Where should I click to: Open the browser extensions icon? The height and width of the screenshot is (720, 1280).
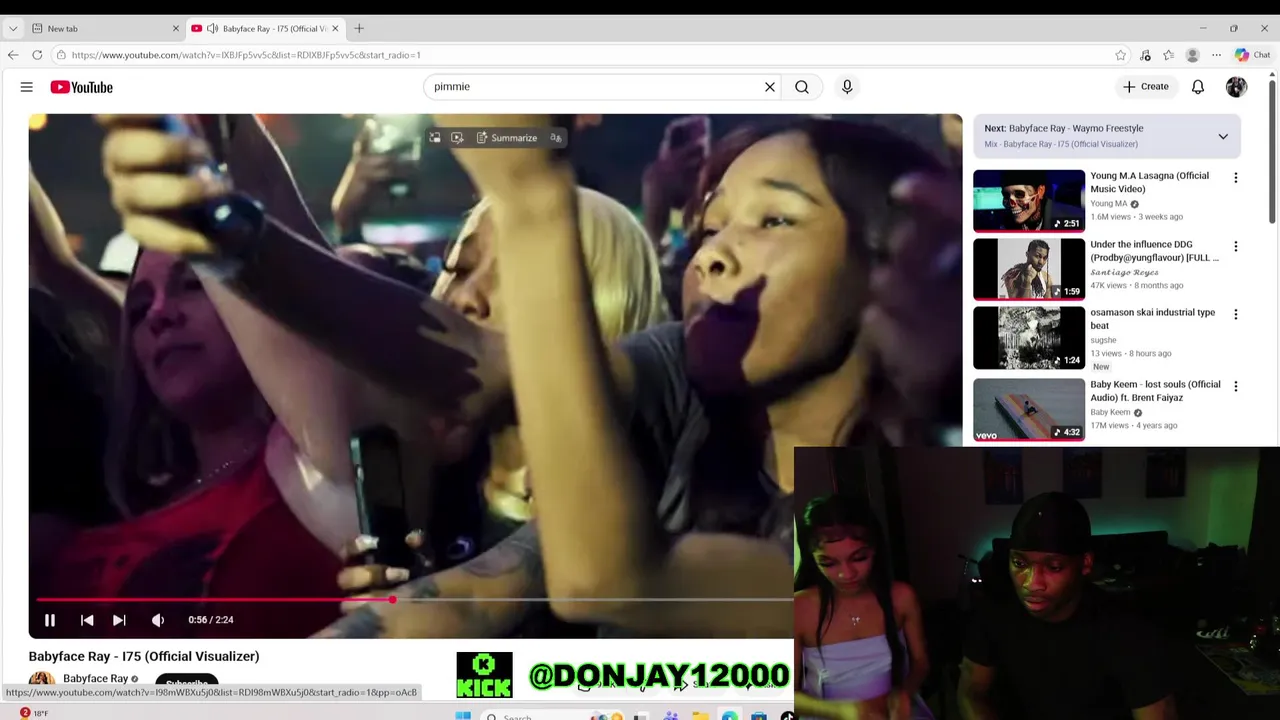(x=1145, y=55)
